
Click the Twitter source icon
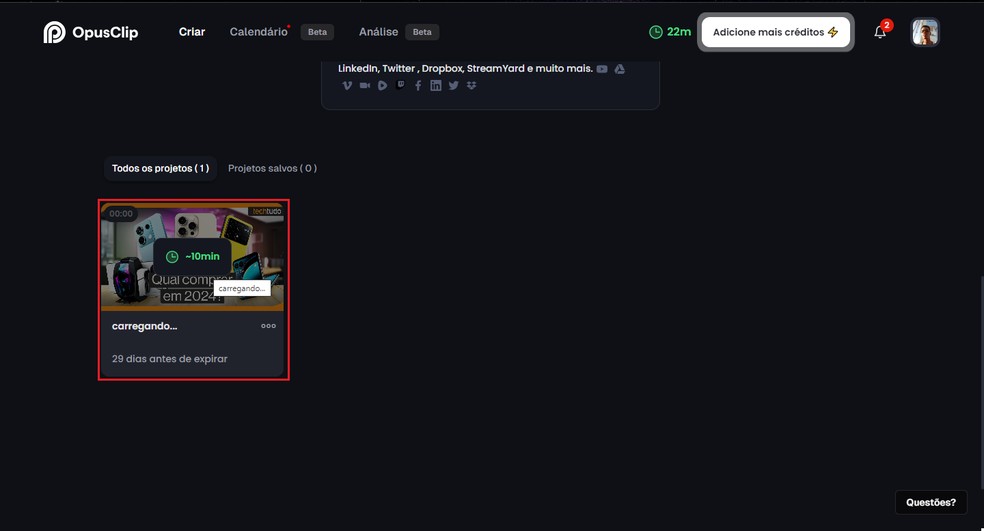[454, 85]
